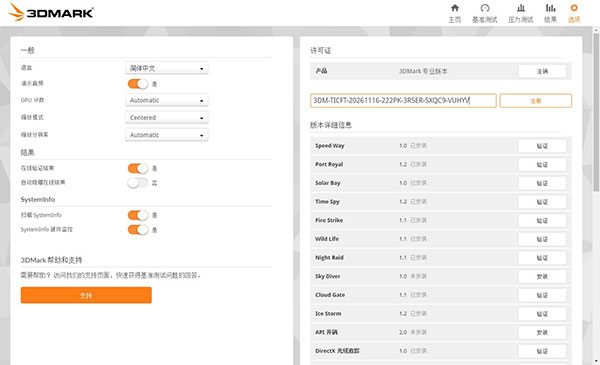The height and width of the screenshot is (365, 600).
Task: Open the GPU count (GPU 计数) dropdown
Action: (x=167, y=100)
